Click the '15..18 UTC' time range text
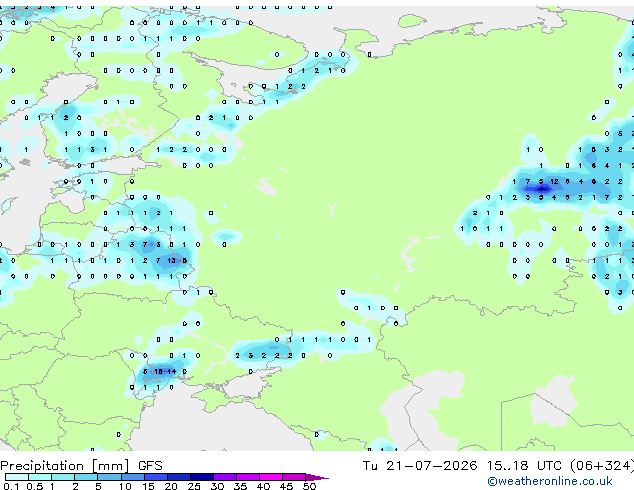Screen dimensions: 634x490 524,466
